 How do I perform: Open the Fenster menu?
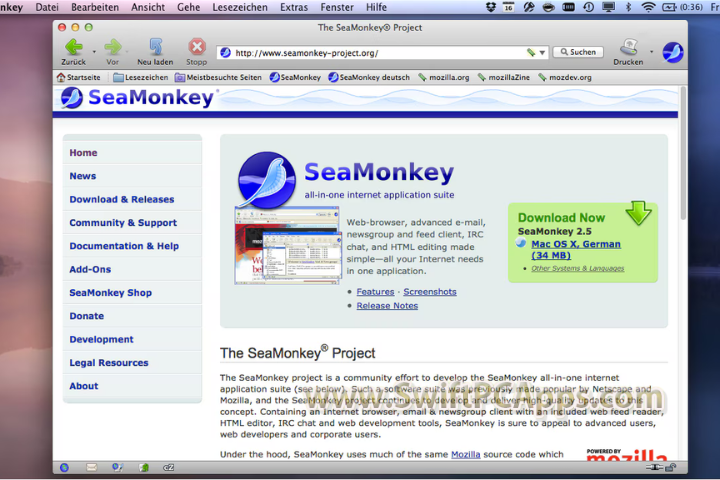[337, 7]
